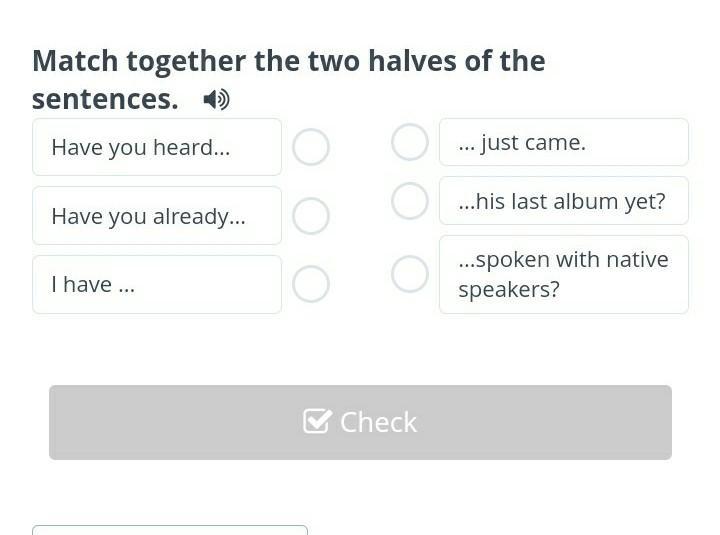
Task: Pick the circle beside "... just came."
Action: [x=410, y=142]
